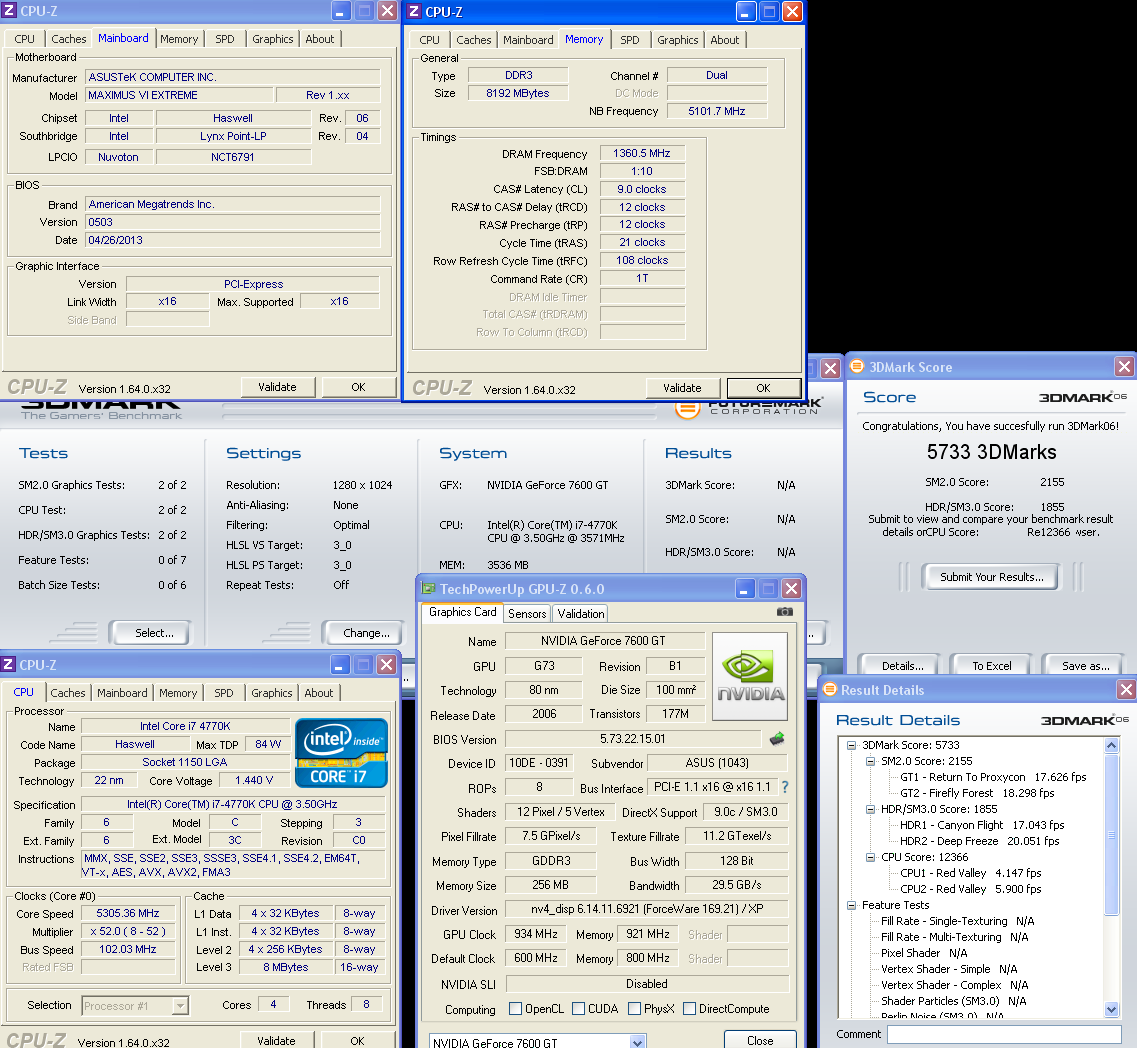Screen dimensions: 1137x1048
Task: Click the Details... button in 3DMark Score
Action: tap(902, 666)
